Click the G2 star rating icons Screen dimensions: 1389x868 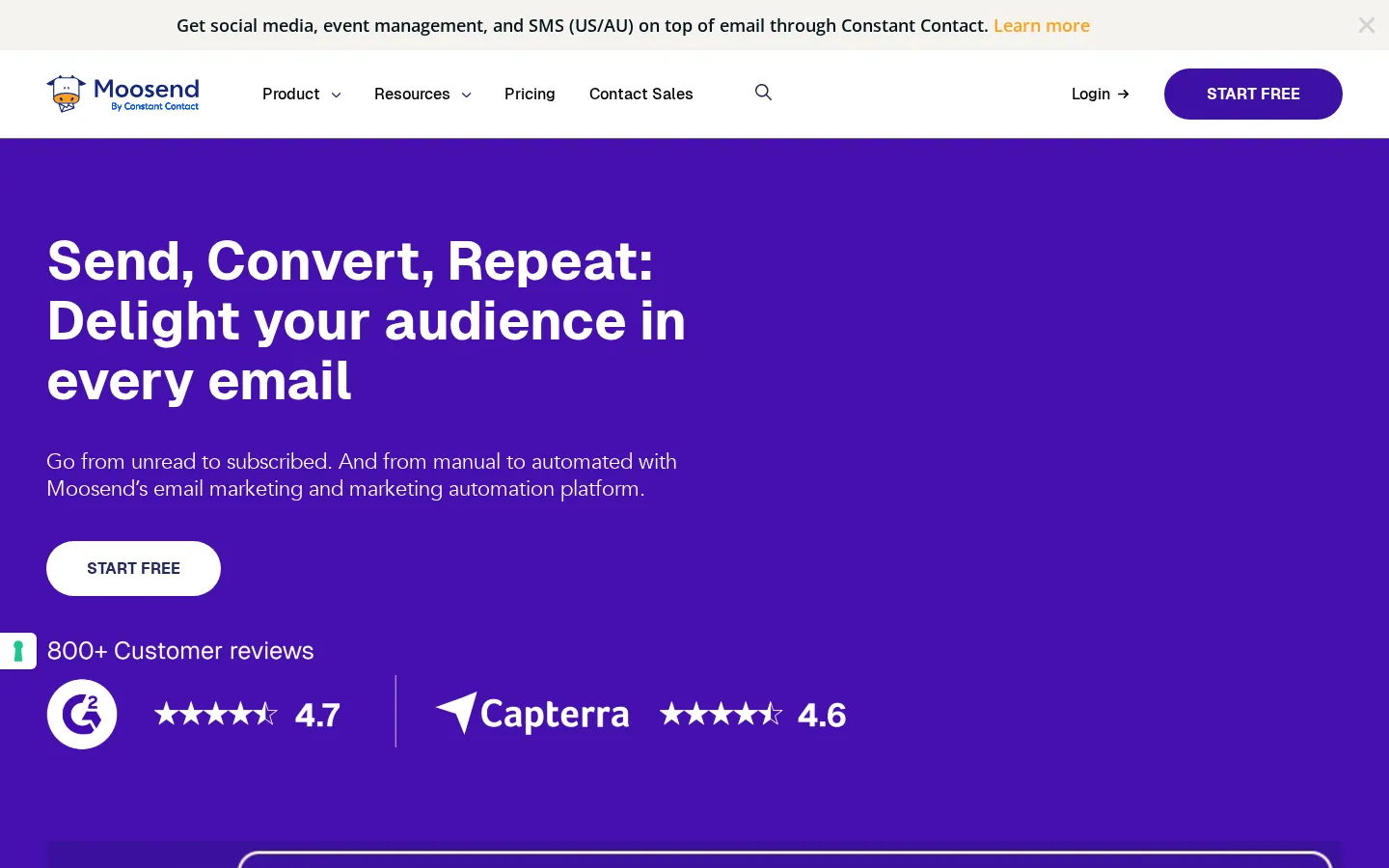[x=216, y=714]
